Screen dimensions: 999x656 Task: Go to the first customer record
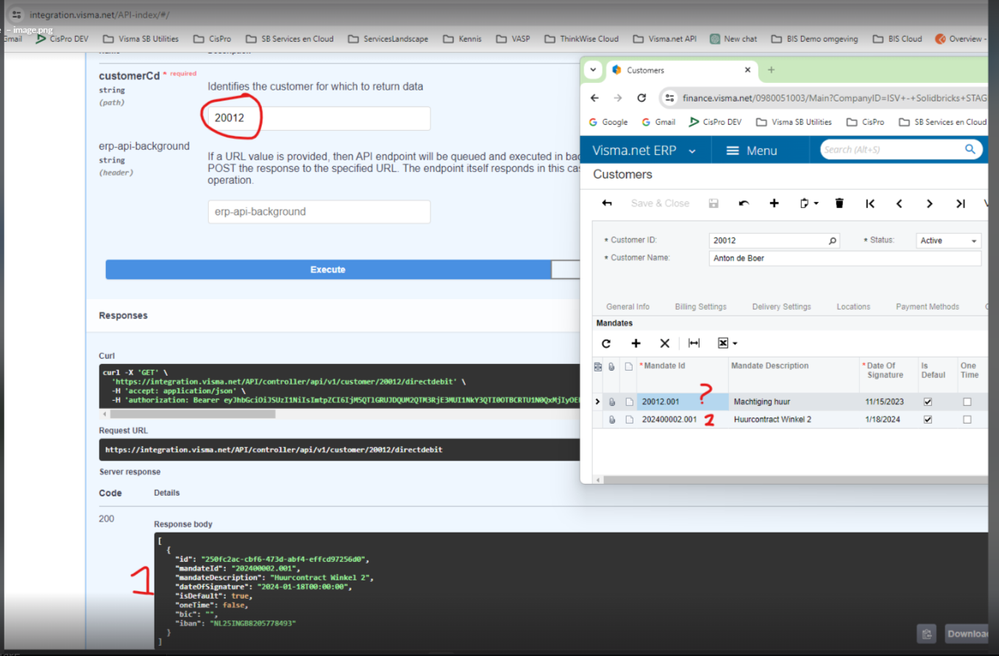[870, 204]
